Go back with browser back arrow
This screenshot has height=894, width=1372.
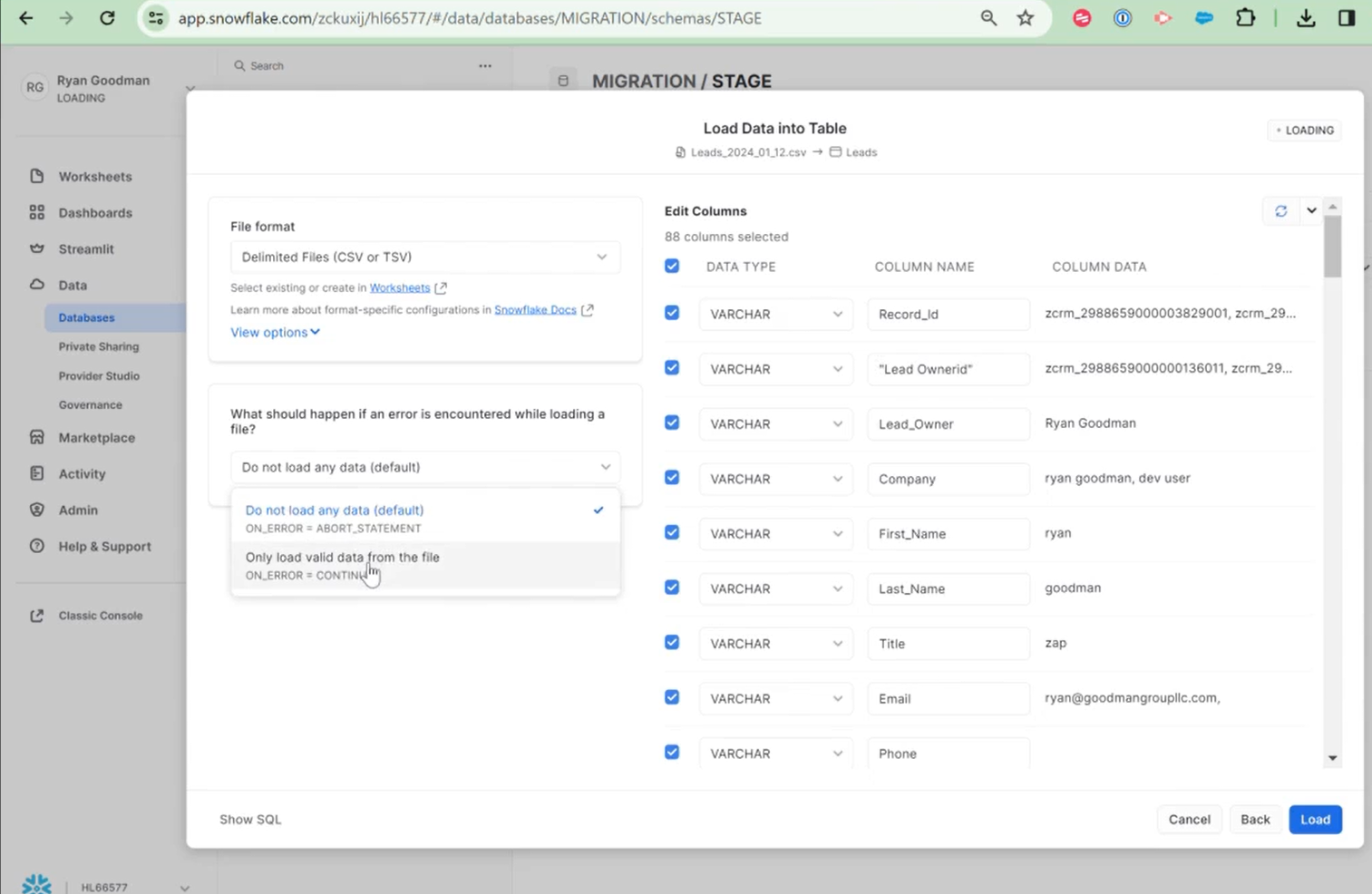26,18
